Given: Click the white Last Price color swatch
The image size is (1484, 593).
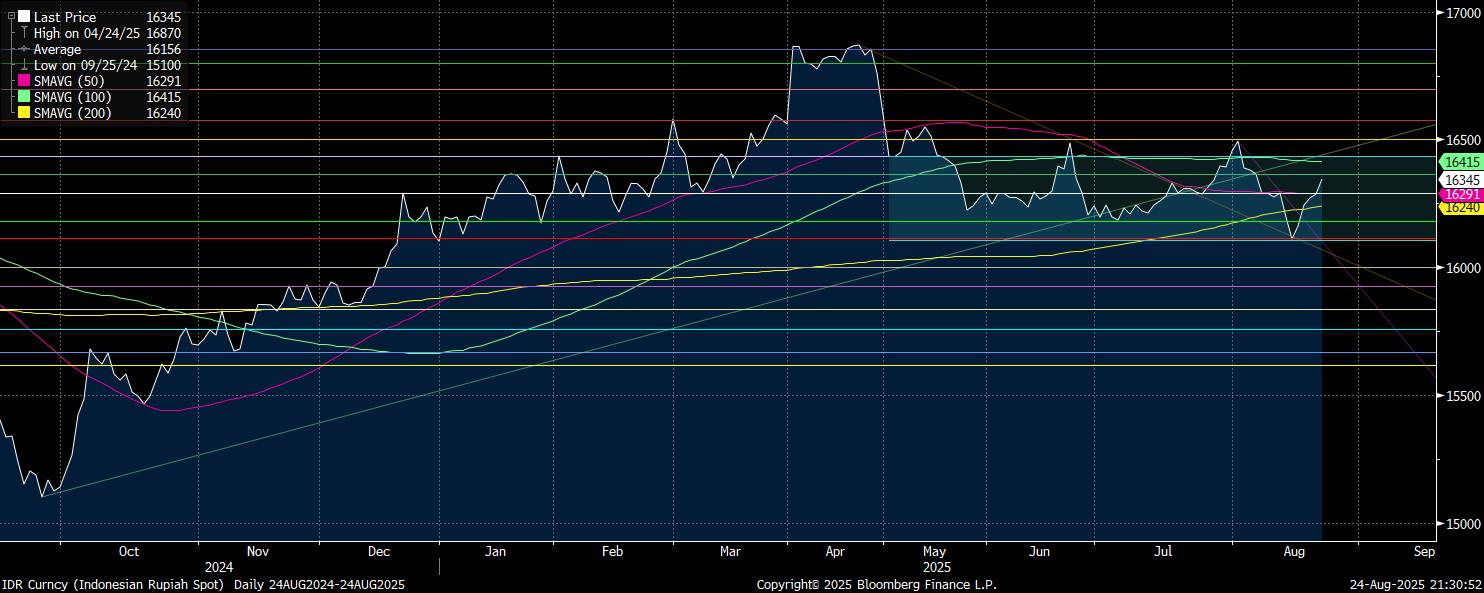Looking at the screenshot, I should tap(24, 17).
